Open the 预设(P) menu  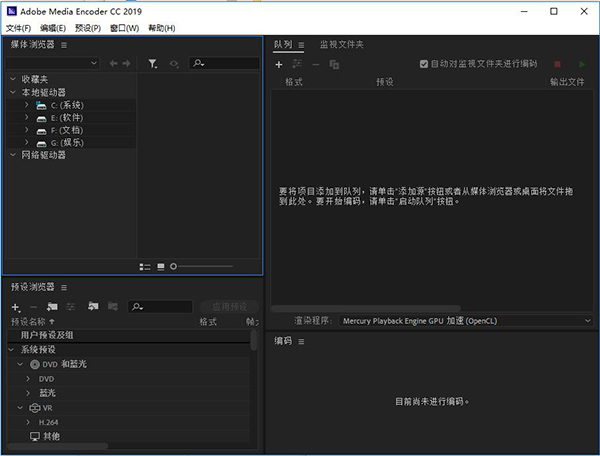[x=88, y=28]
